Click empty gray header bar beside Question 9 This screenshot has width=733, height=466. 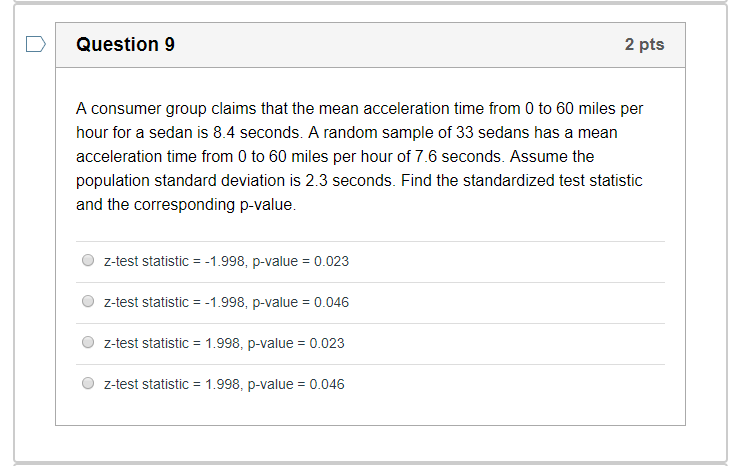[400, 44]
